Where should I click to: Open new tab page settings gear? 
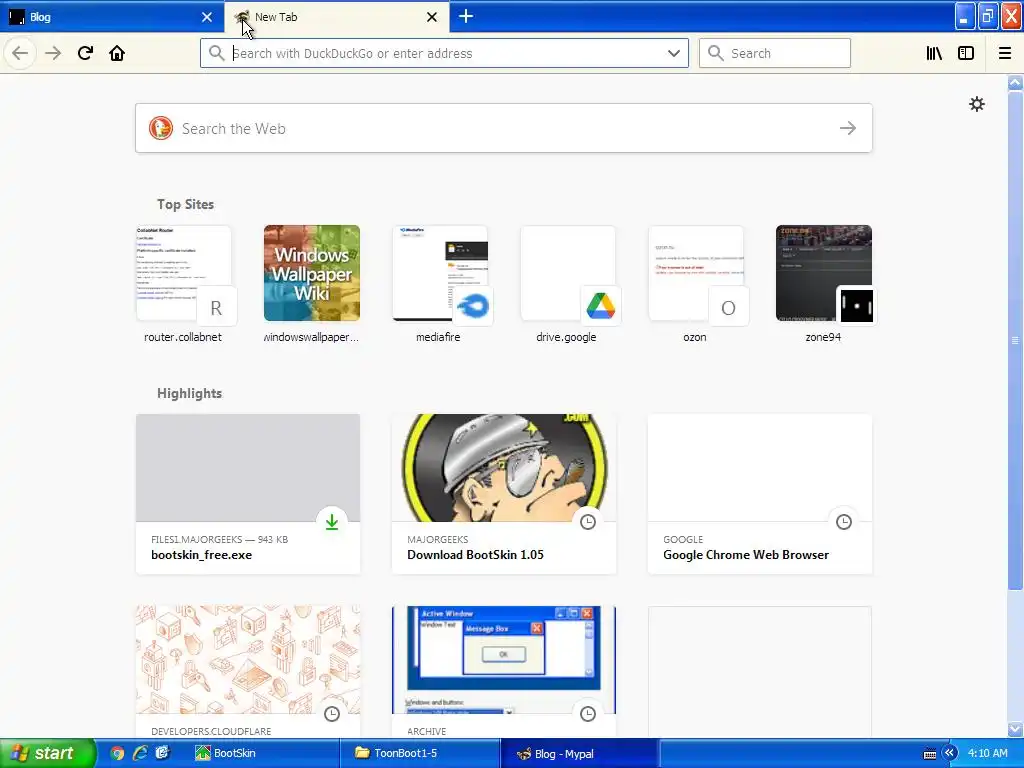976,104
